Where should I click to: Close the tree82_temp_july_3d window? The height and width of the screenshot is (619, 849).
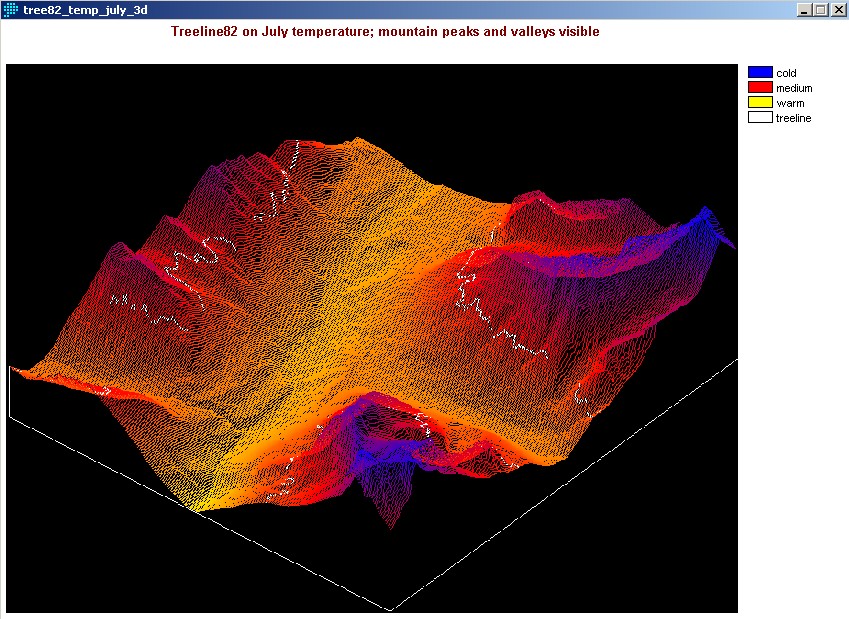coord(838,9)
